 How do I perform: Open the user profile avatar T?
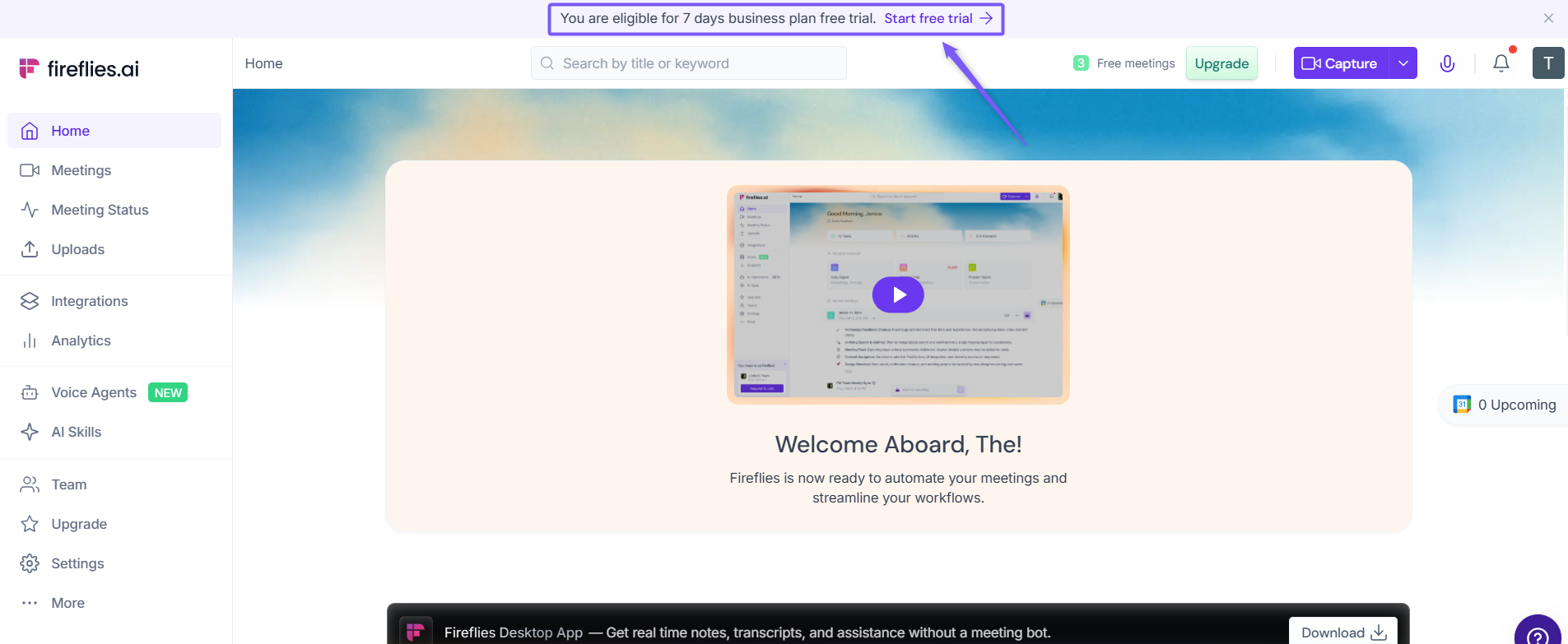[1548, 63]
